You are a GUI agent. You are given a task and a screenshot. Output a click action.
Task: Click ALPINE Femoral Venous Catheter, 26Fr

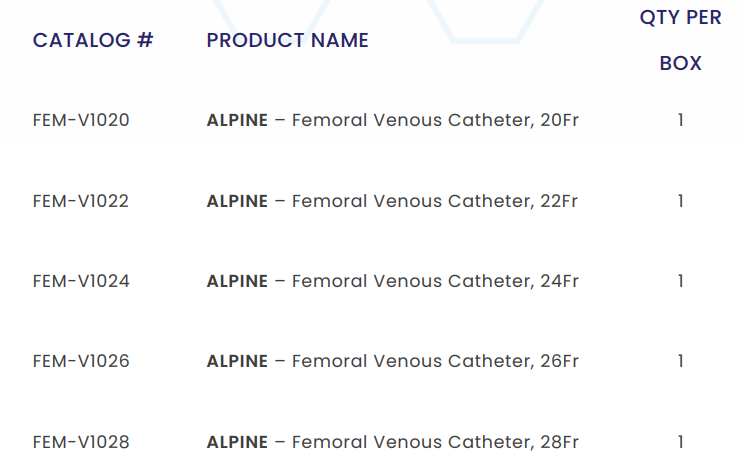point(393,361)
